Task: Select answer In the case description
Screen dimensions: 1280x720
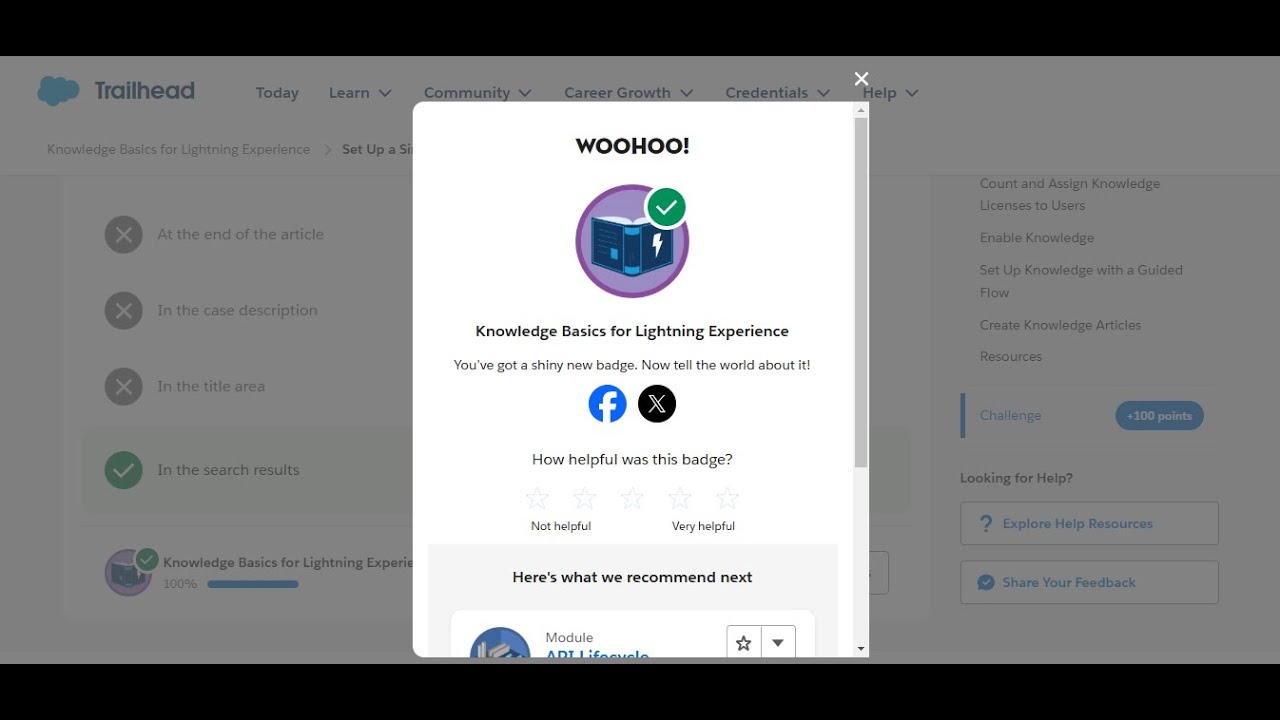Action: (237, 311)
